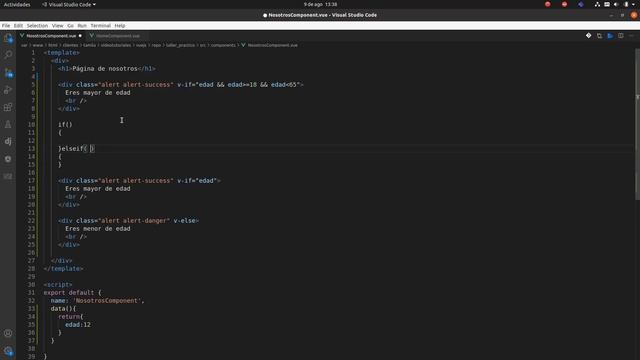This screenshot has width=640, height=360.
Task: Open the Django (dj) extension panel
Action: pos(8,141)
